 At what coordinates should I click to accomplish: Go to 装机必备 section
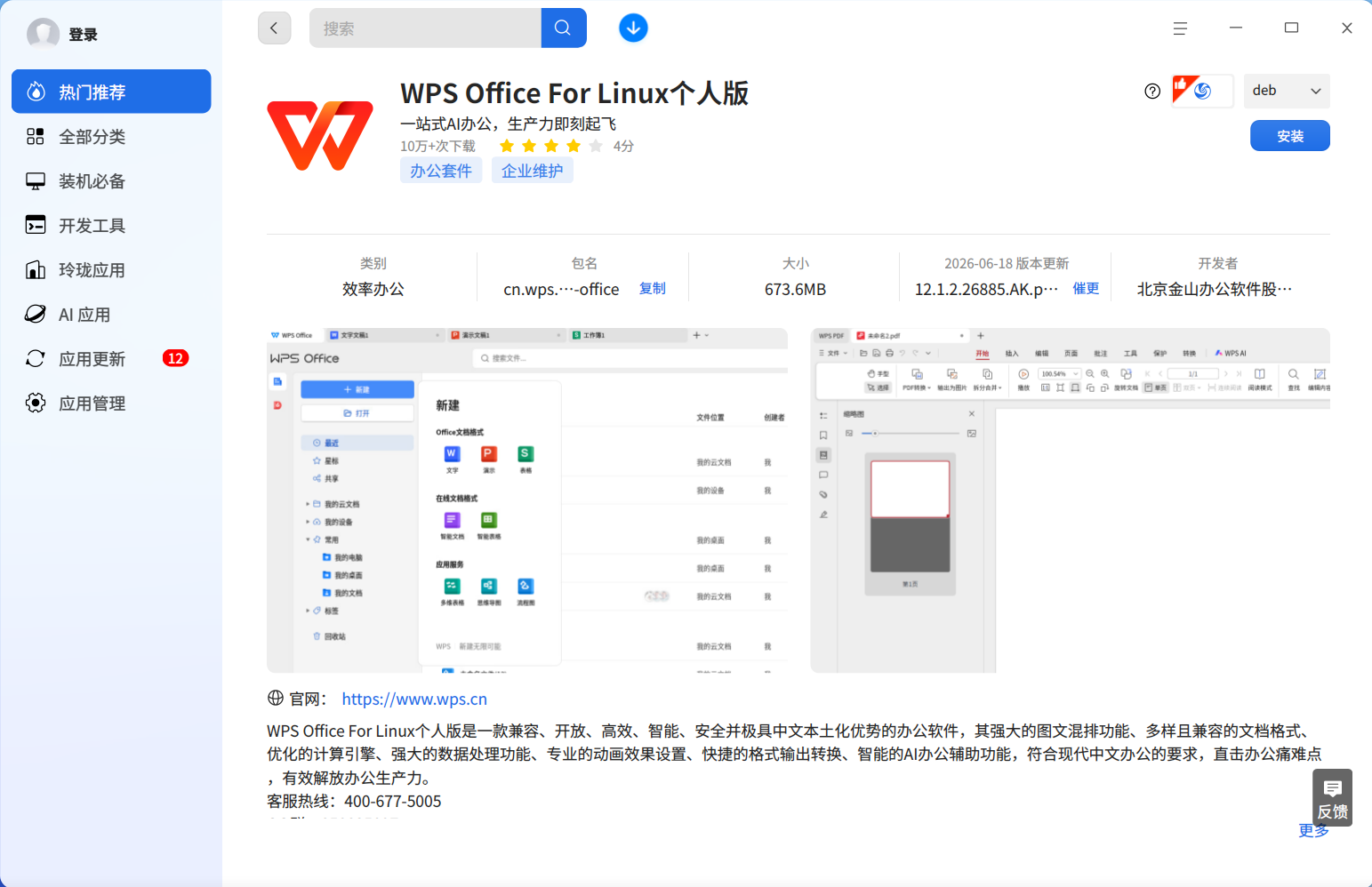[x=111, y=180]
